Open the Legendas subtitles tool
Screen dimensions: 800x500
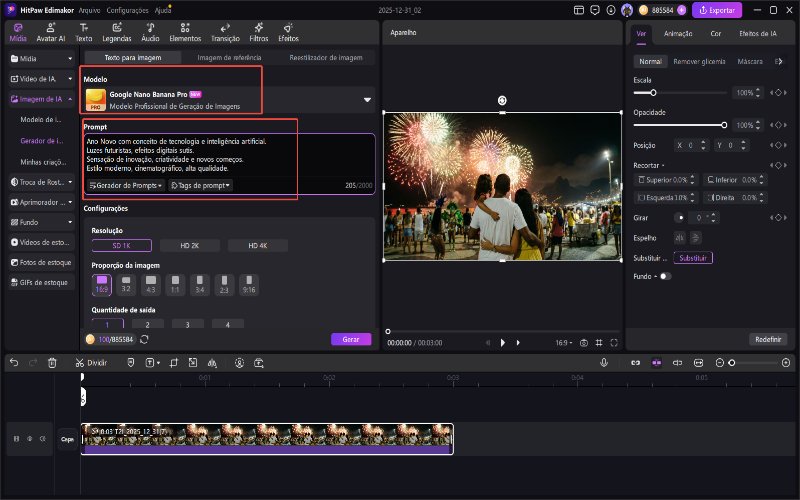coord(117,32)
